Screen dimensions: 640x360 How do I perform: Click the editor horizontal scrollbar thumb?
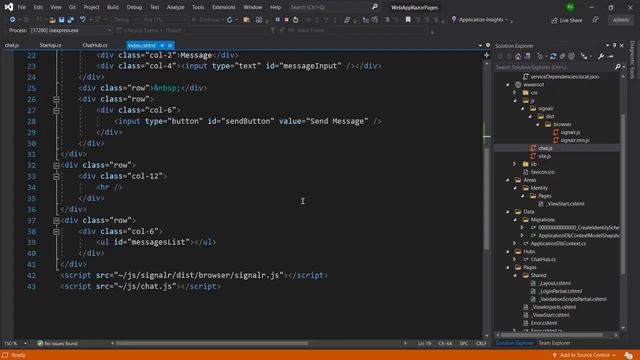point(211,343)
